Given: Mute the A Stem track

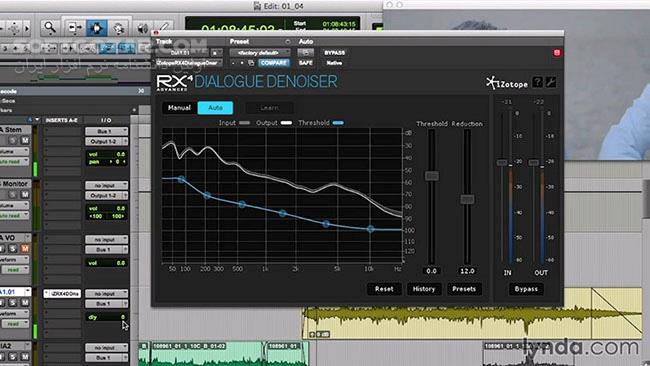Looking at the screenshot, I should [x=25, y=140].
